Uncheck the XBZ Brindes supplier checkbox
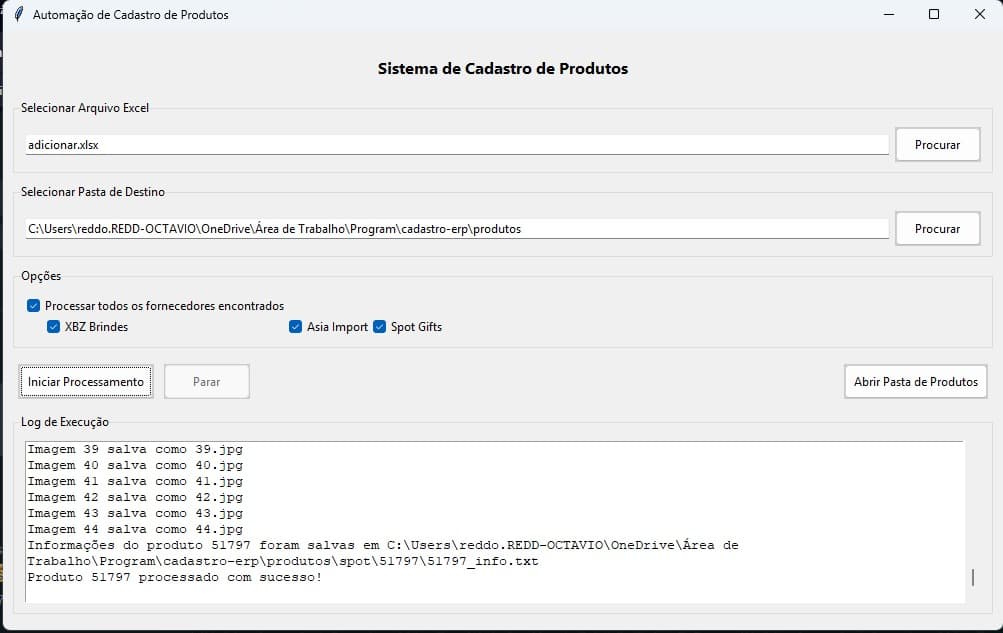1003x633 pixels. (x=54, y=327)
